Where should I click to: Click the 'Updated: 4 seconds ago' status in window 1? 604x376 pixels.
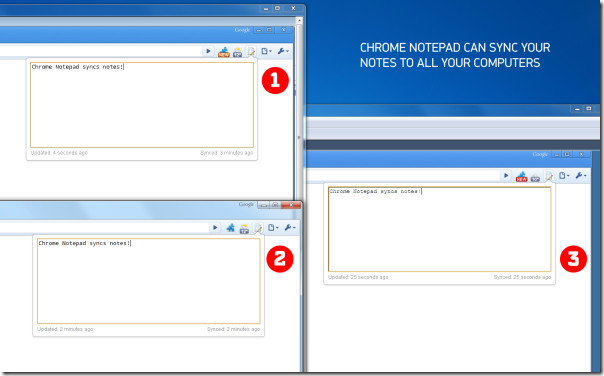(59, 153)
